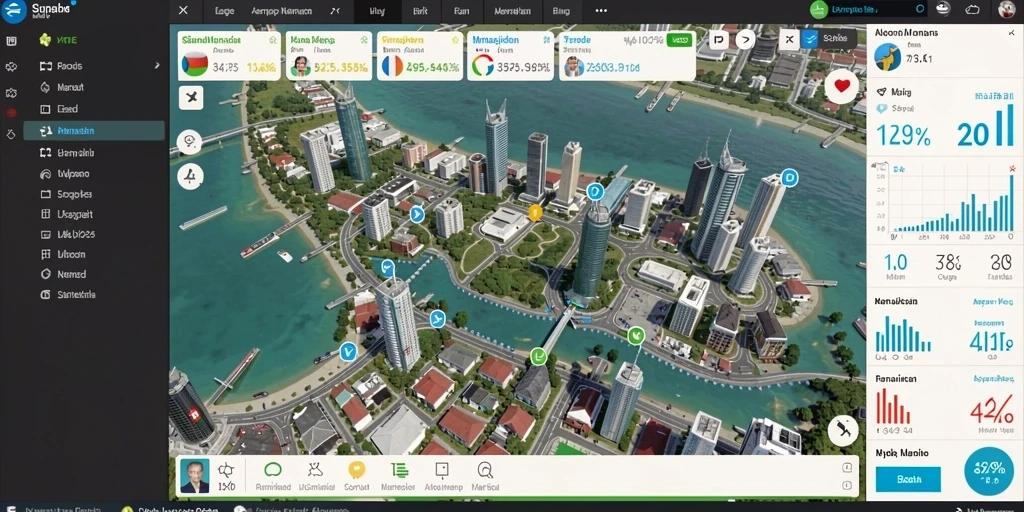Viewport: 1024px width, 512px height.
Task: Click the airplane icon button on the map
Action: (x=190, y=98)
